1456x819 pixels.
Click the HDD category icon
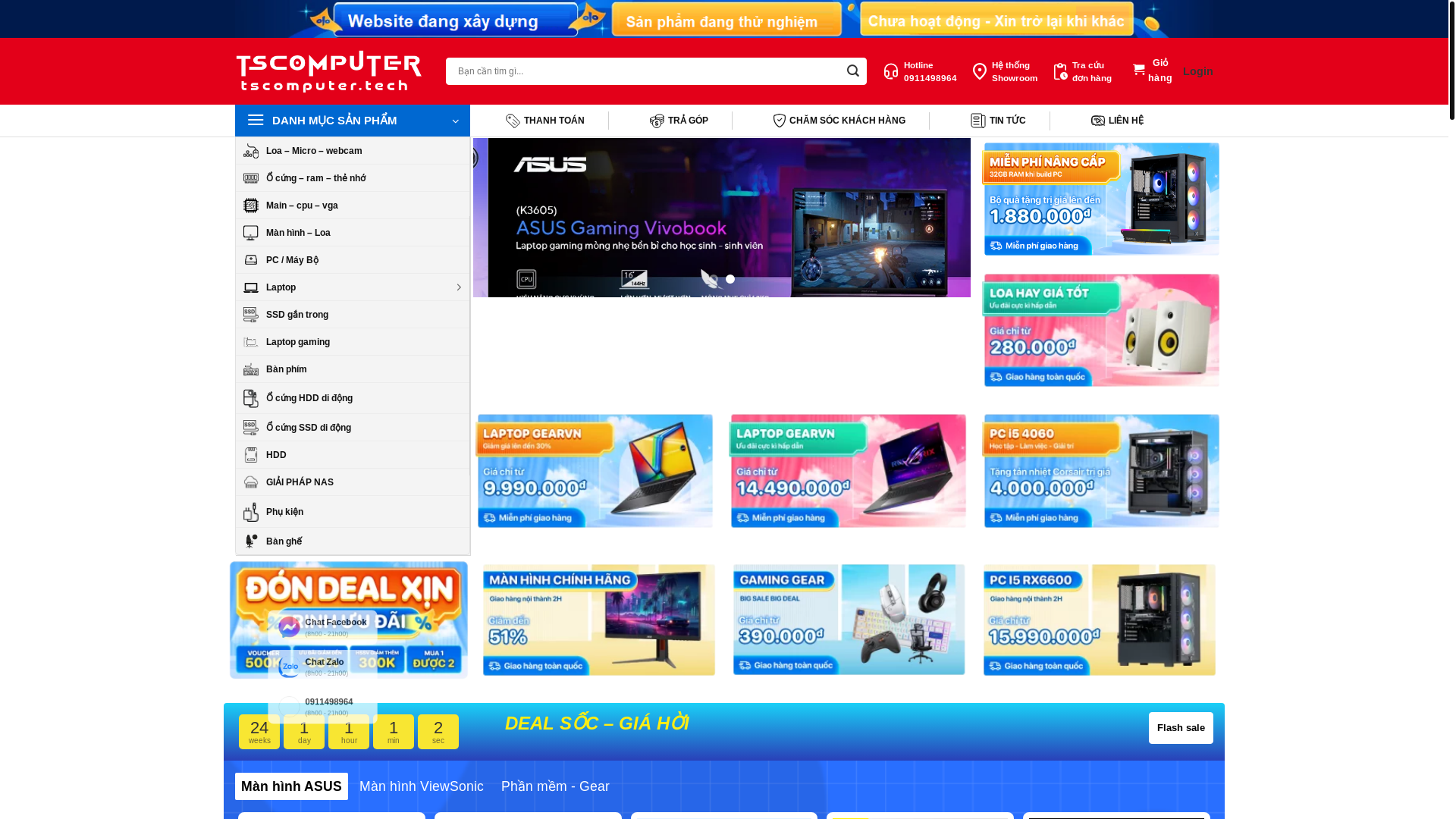pyautogui.click(x=251, y=455)
